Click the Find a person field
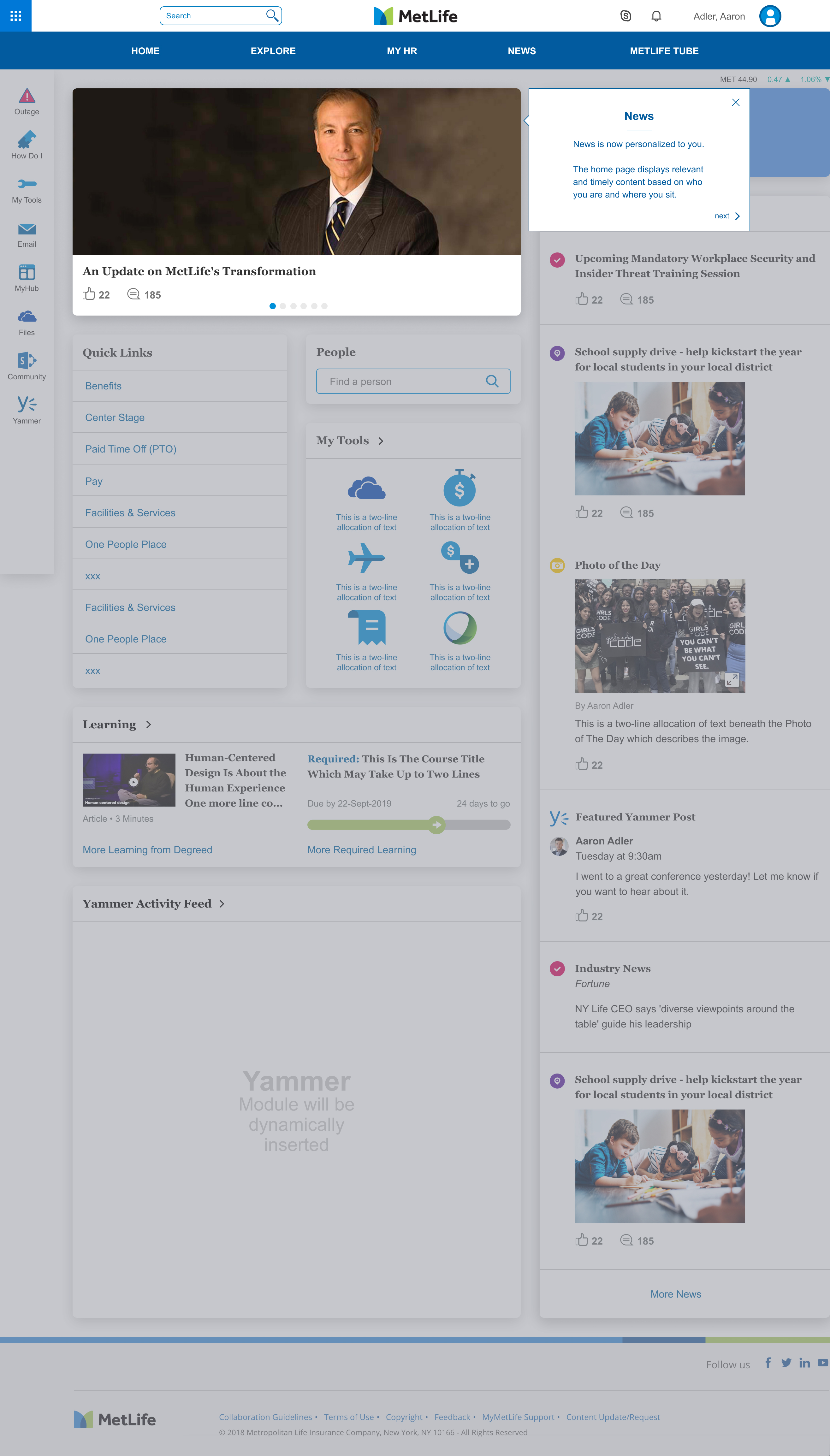 click(413, 381)
